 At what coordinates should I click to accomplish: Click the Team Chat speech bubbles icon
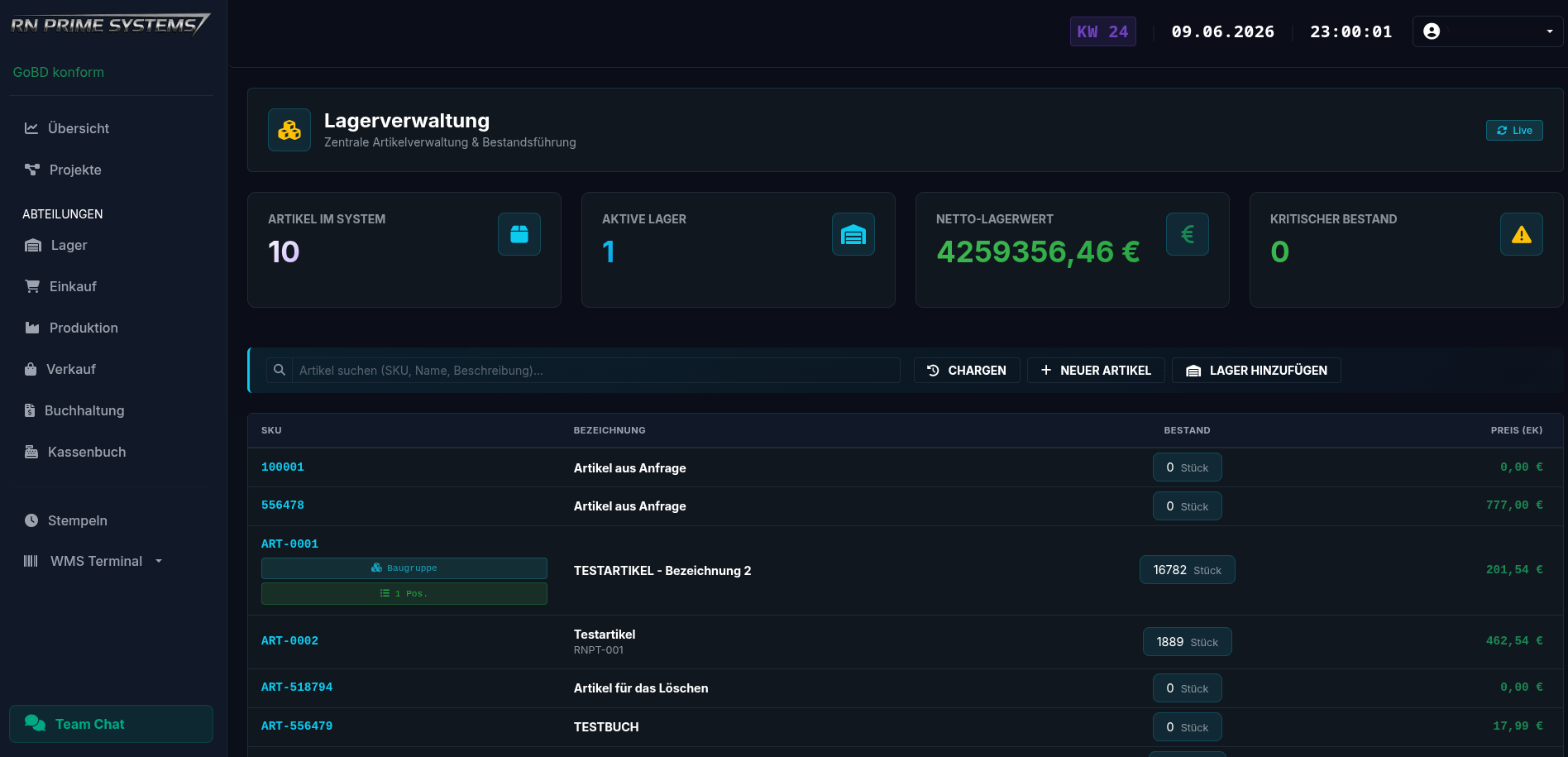click(x=35, y=723)
